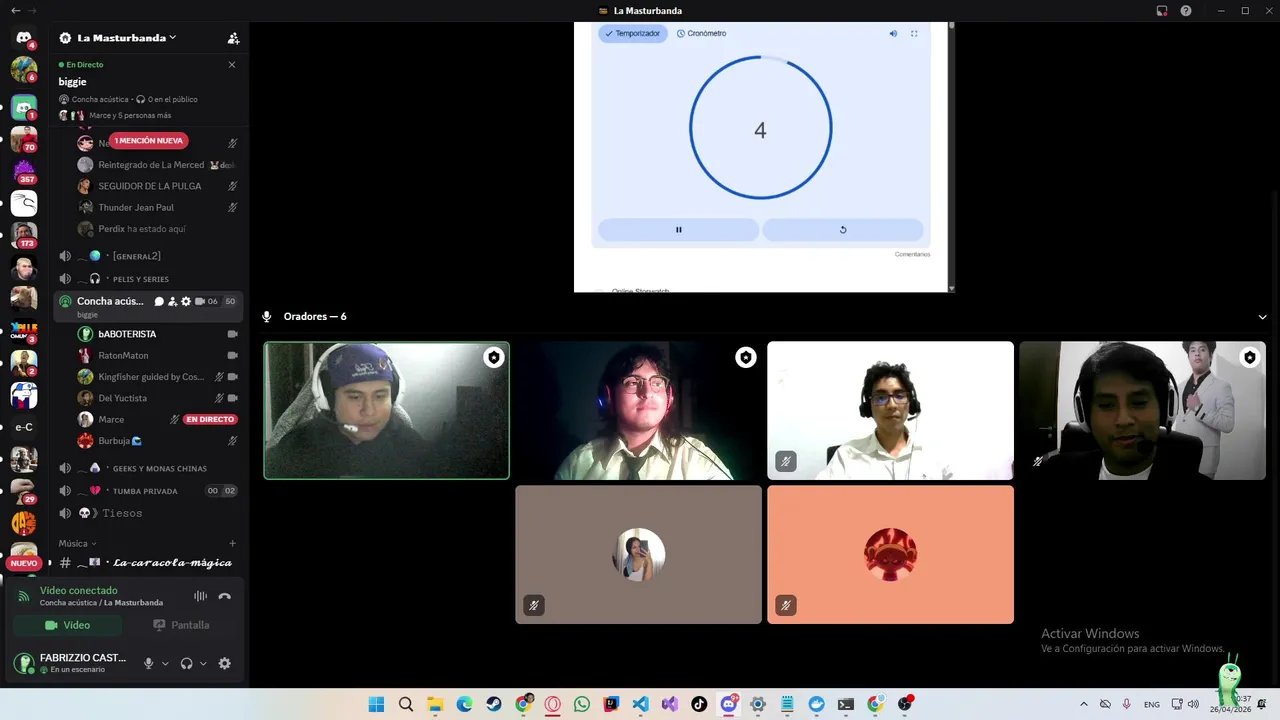Click the Comentarios link under timer
This screenshot has width=1280, height=720.
point(912,254)
